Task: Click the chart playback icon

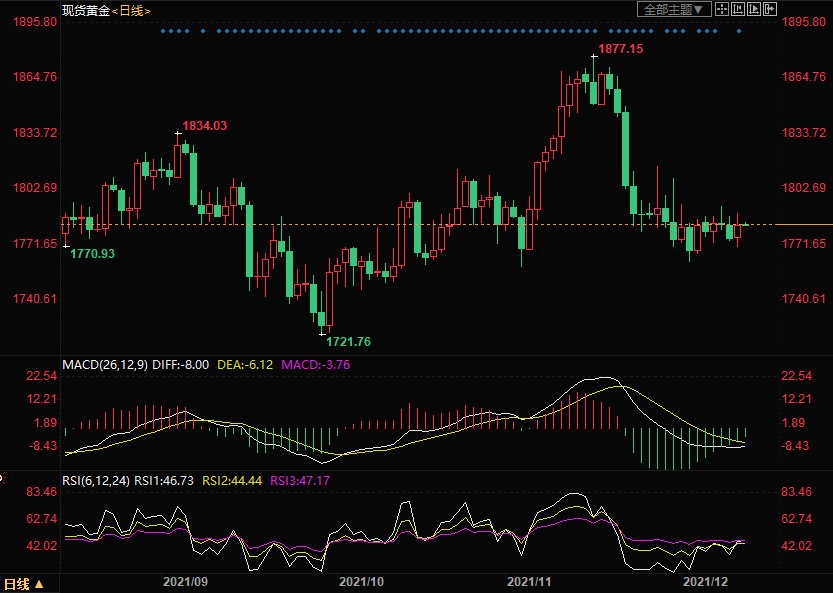Action: (754, 9)
